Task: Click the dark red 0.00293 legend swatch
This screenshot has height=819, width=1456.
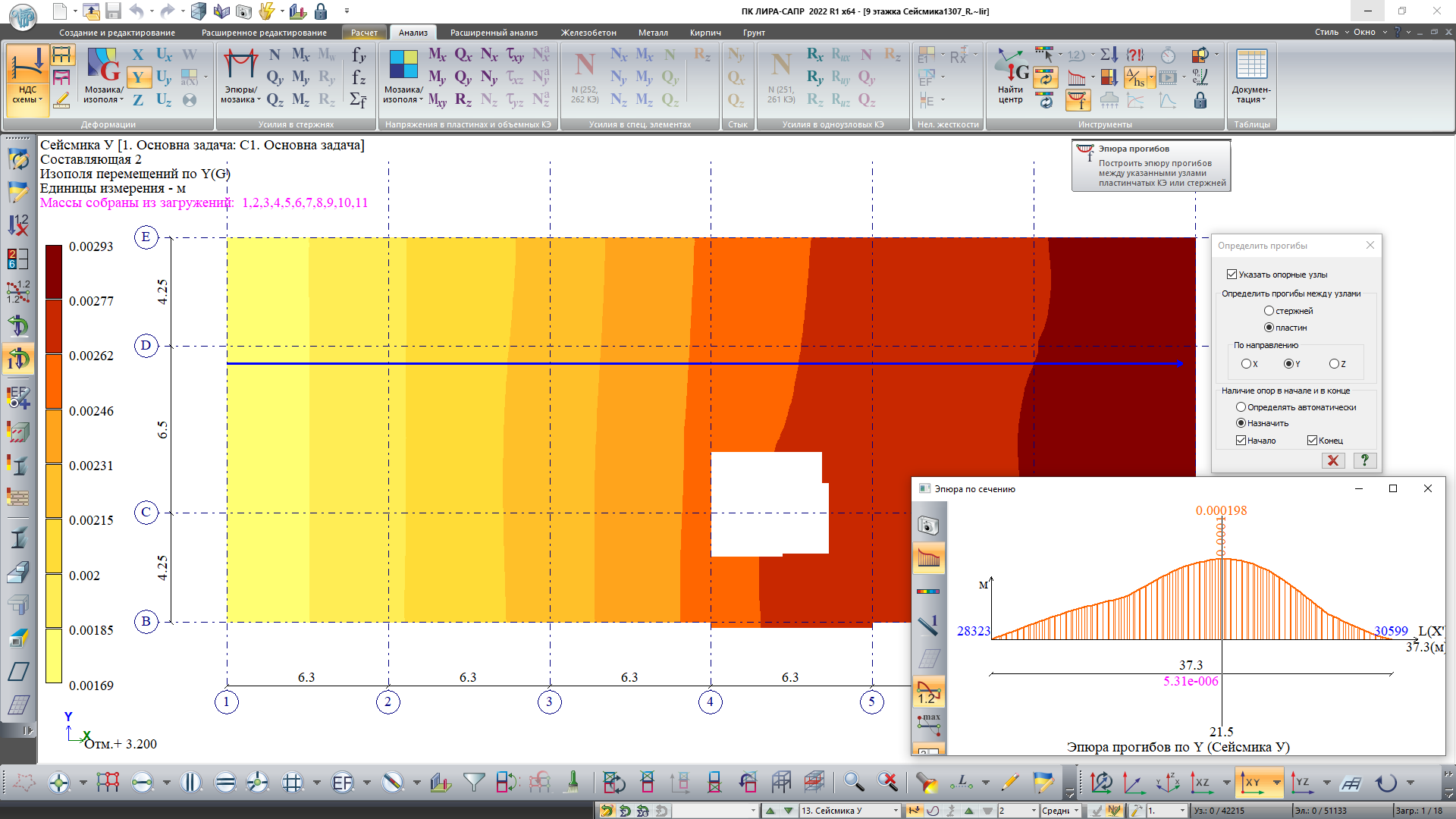Action: [54, 271]
